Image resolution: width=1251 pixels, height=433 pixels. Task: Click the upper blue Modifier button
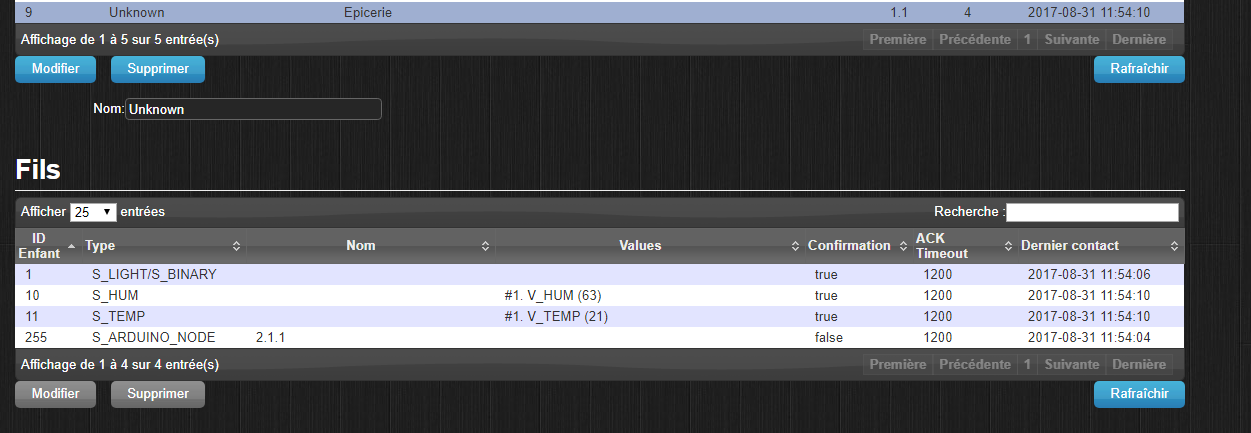[x=55, y=70]
